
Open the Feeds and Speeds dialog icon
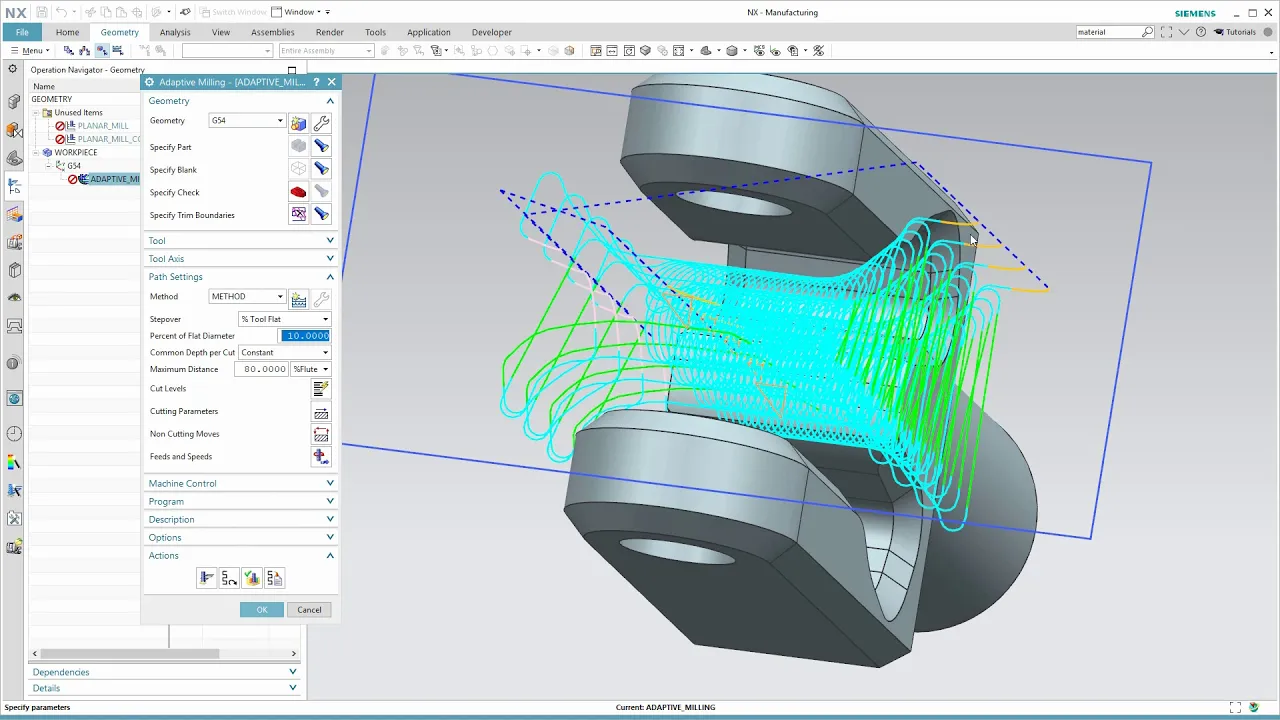321,457
